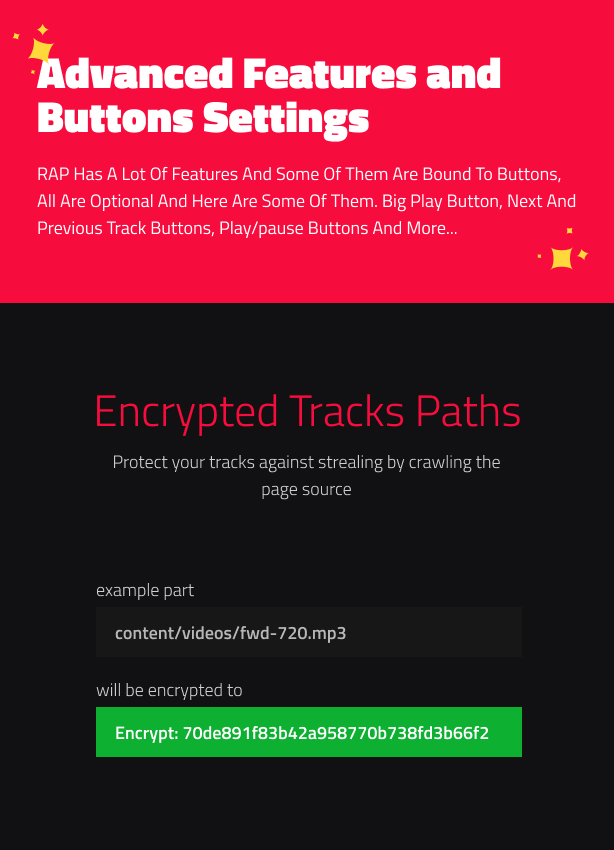Click the line starting 'All Are Optional'
Viewport: 614px width, 850px height.
(306, 201)
